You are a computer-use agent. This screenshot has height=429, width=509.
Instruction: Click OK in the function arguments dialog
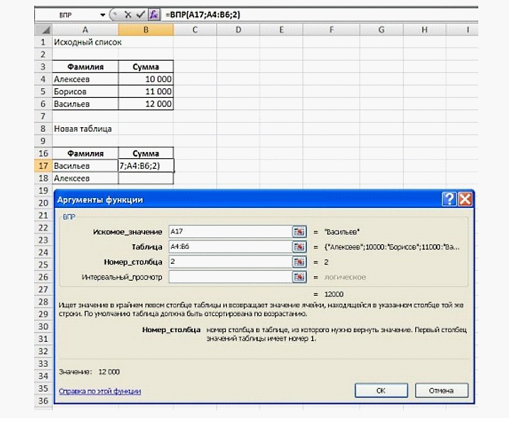tap(381, 390)
